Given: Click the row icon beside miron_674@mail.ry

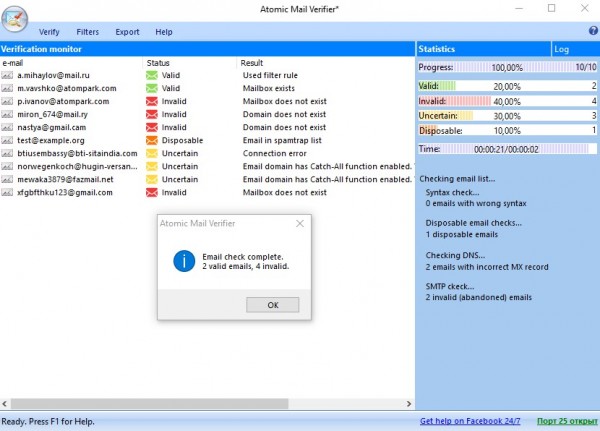Looking at the screenshot, I should (7, 114).
